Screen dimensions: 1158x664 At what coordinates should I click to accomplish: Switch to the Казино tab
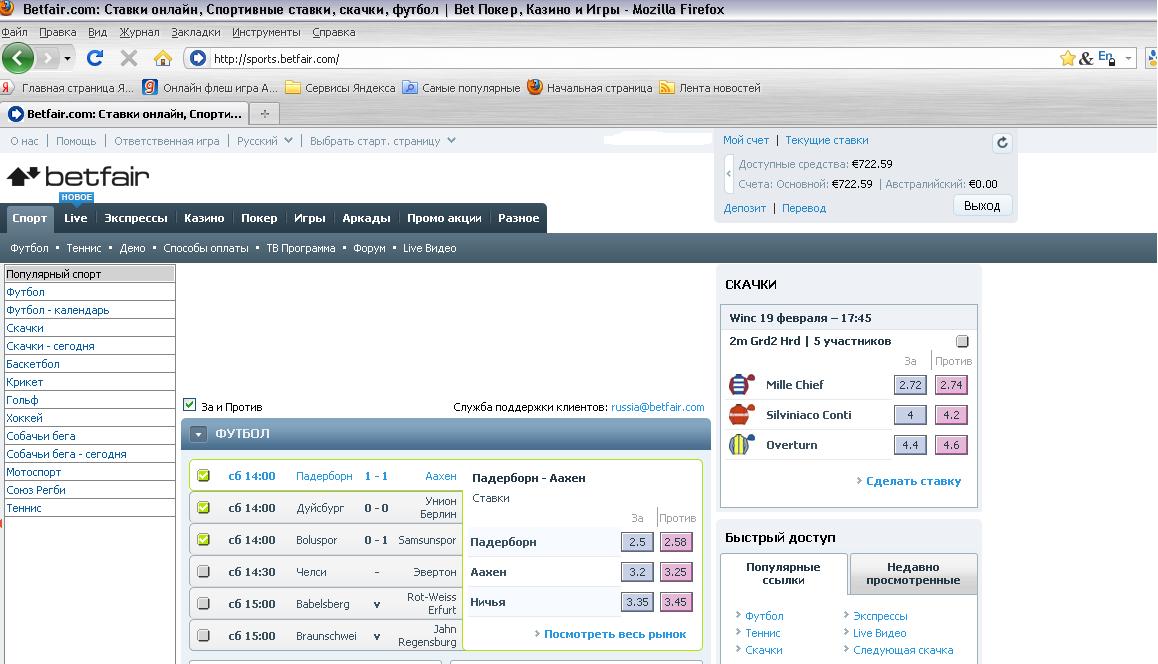tap(204, 218)
